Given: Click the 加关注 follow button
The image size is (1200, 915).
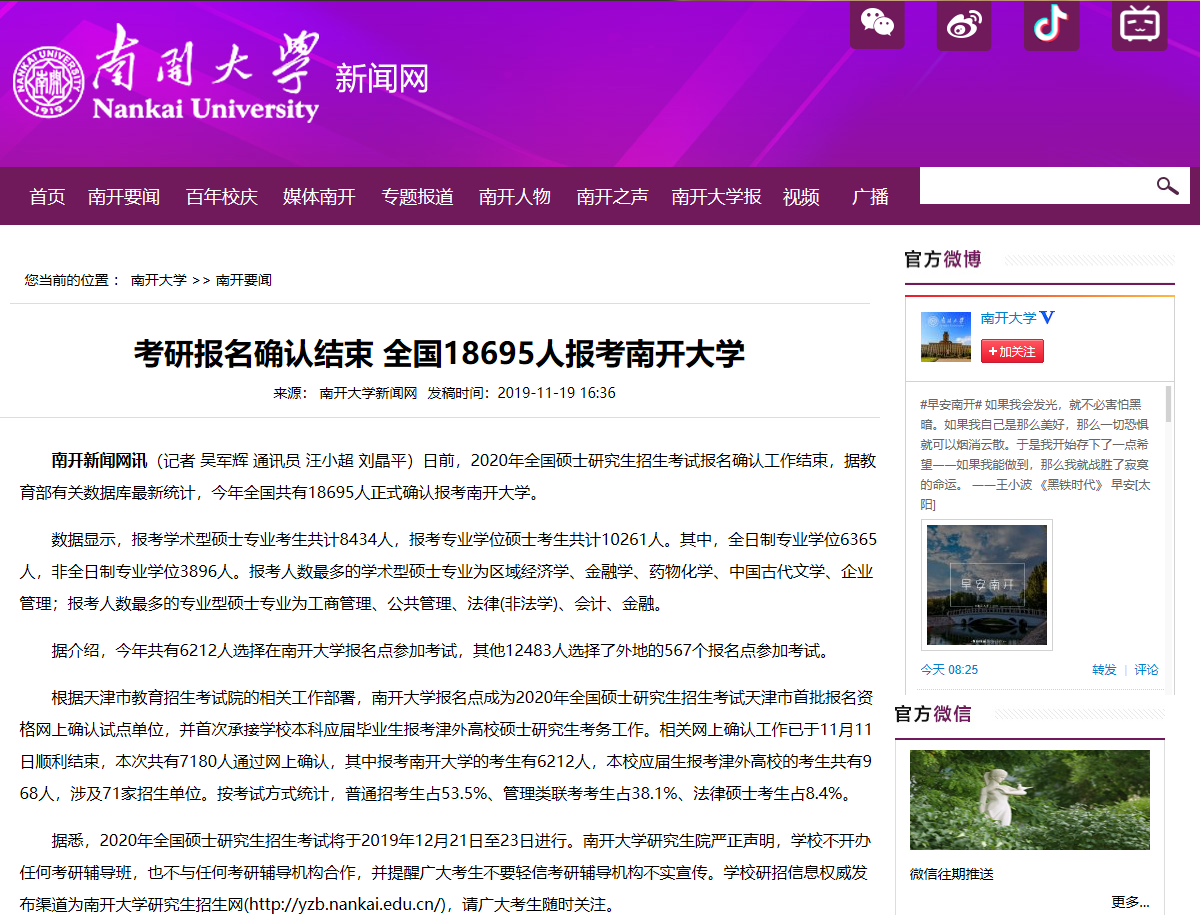Looking at the screenshot, I should 1012,351.
